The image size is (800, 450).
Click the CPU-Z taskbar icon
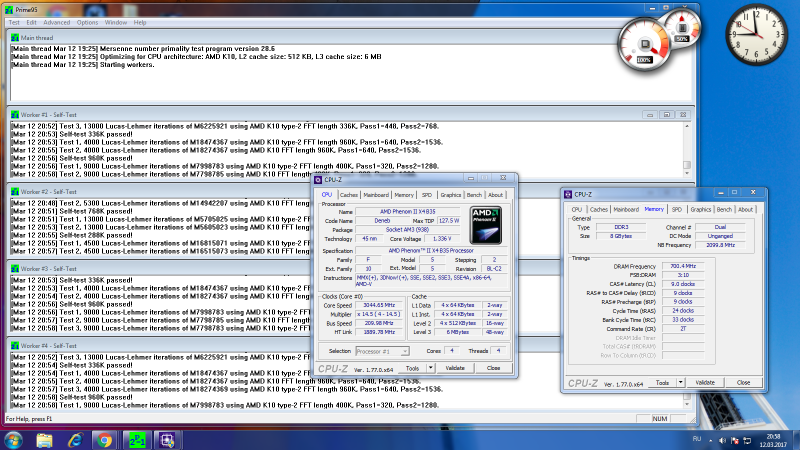(165, 438)
